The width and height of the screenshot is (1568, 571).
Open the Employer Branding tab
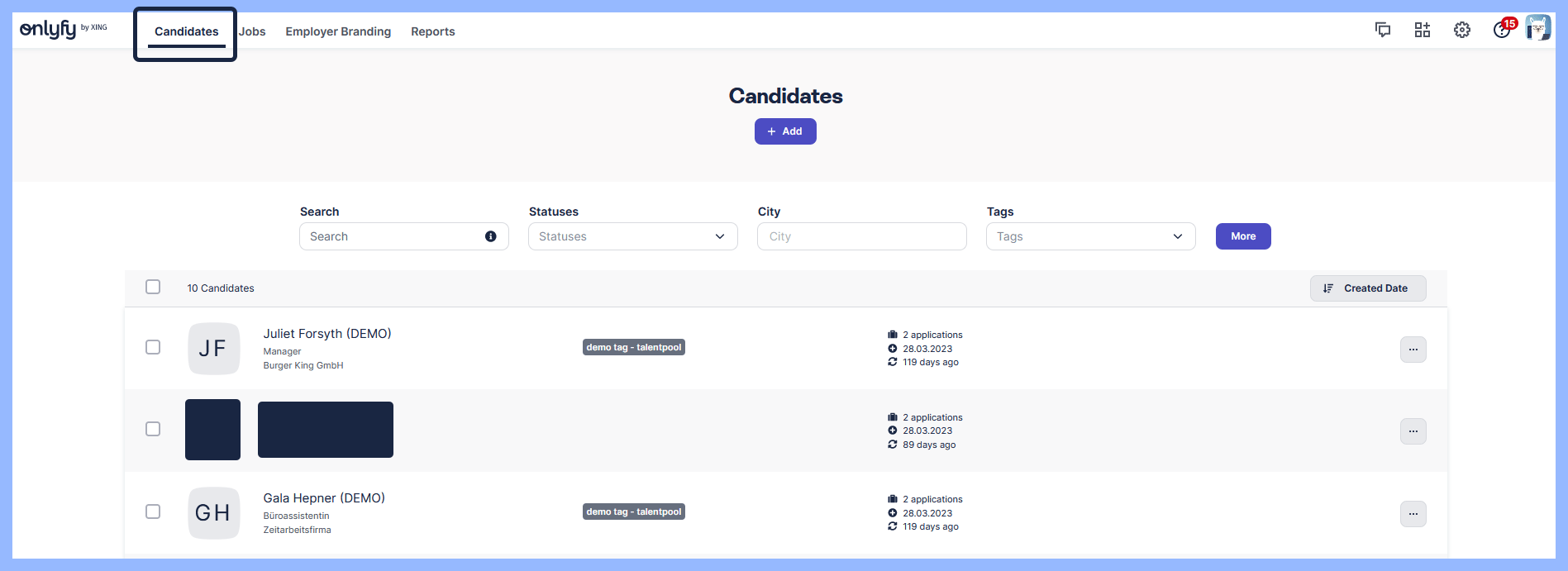pyautogui.click(x=338, y=31)
